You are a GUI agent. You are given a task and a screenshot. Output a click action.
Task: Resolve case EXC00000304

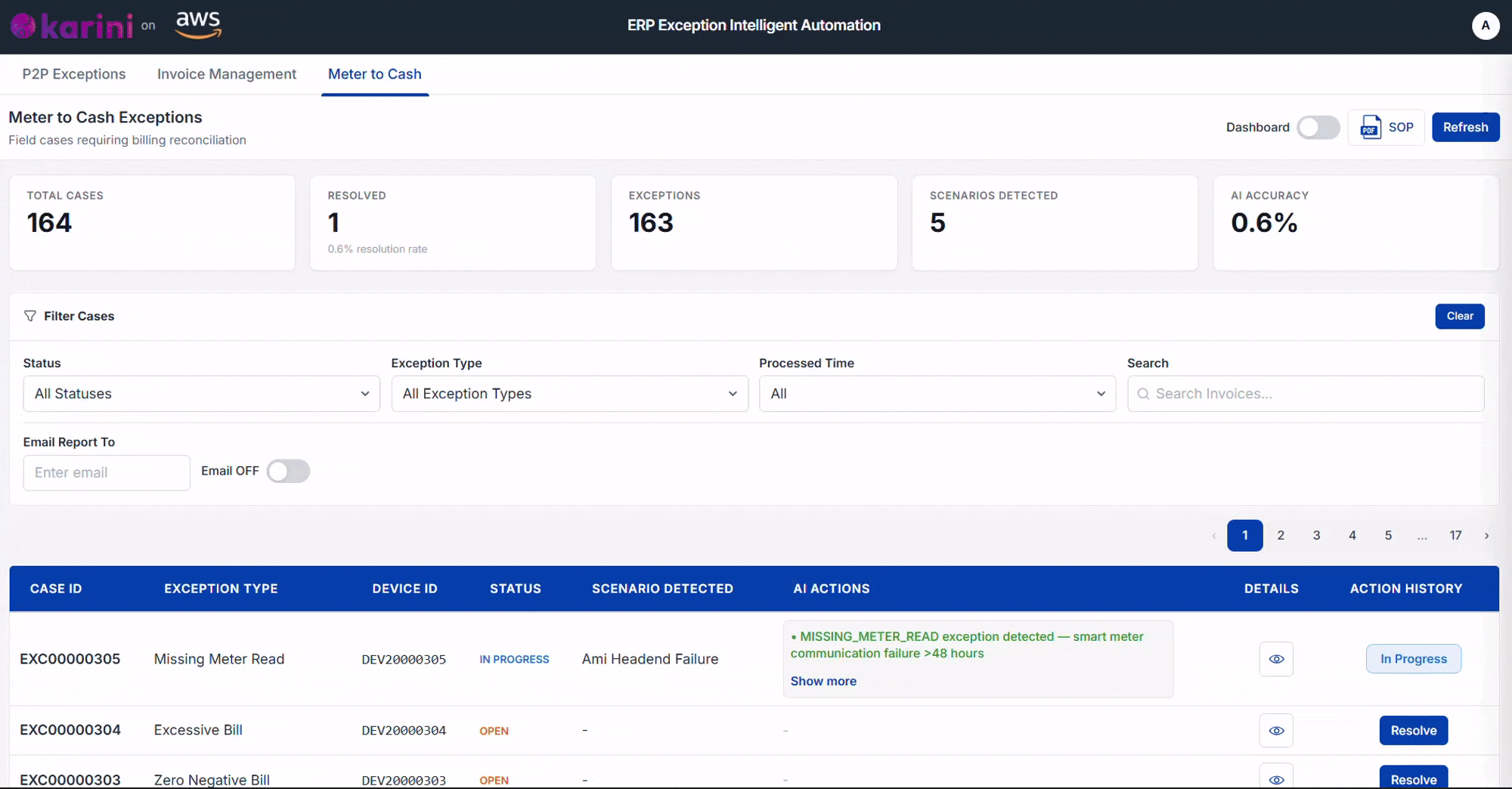point(1414,731)
